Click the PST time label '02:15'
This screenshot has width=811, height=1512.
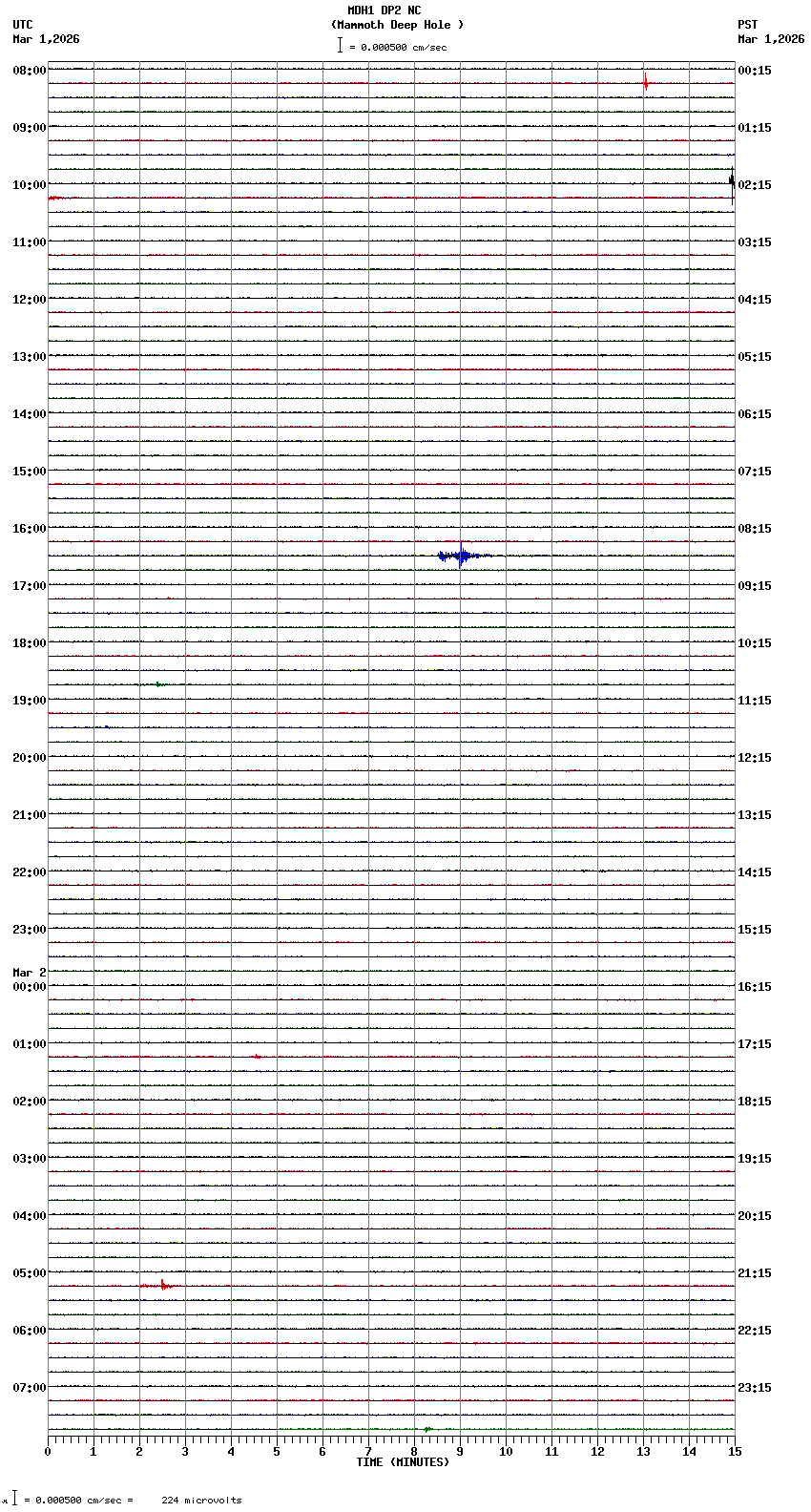point(755,185)
